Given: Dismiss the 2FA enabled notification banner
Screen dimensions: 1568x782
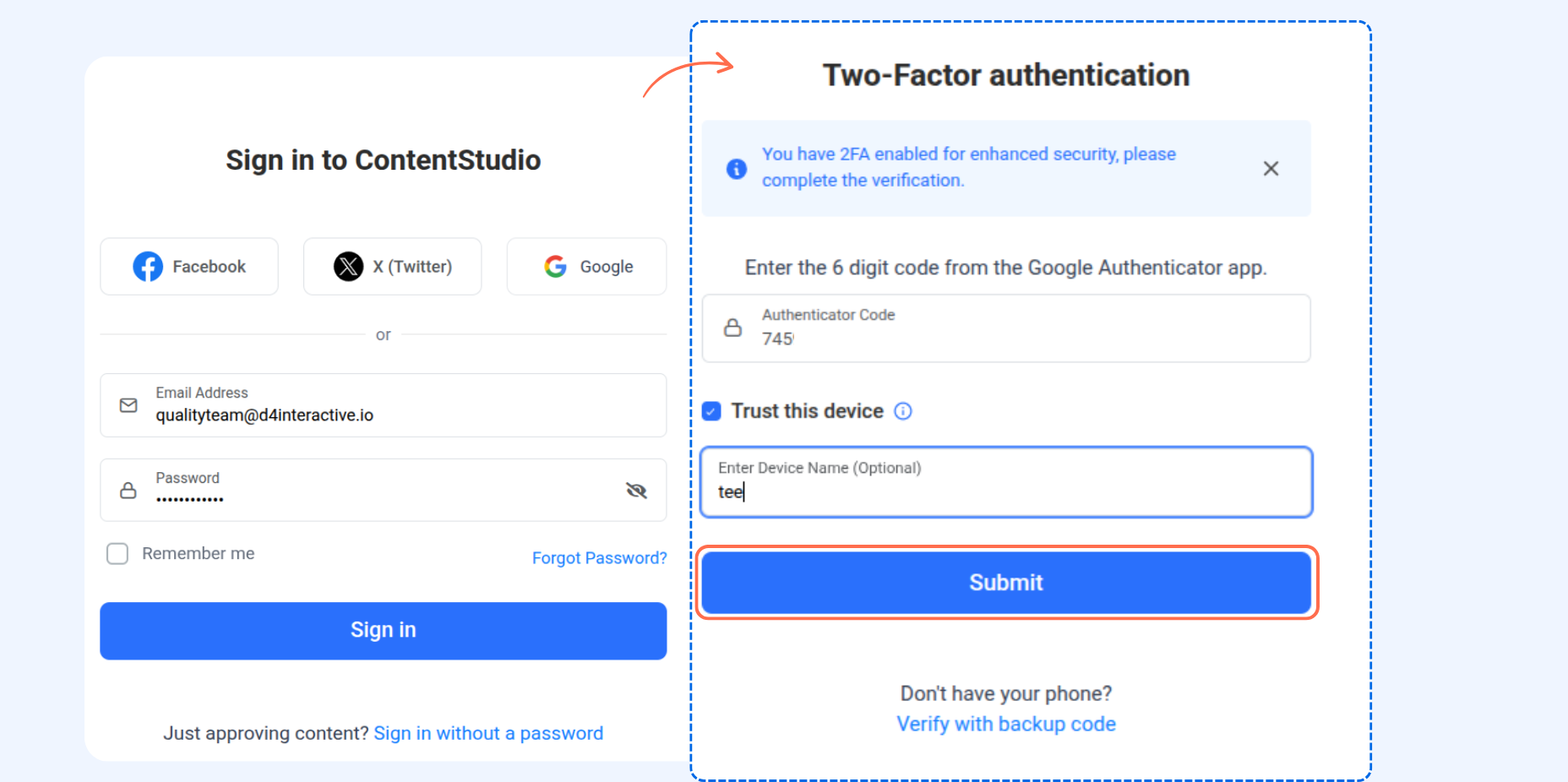Looking at the screenshot, I should [1271, 169].
